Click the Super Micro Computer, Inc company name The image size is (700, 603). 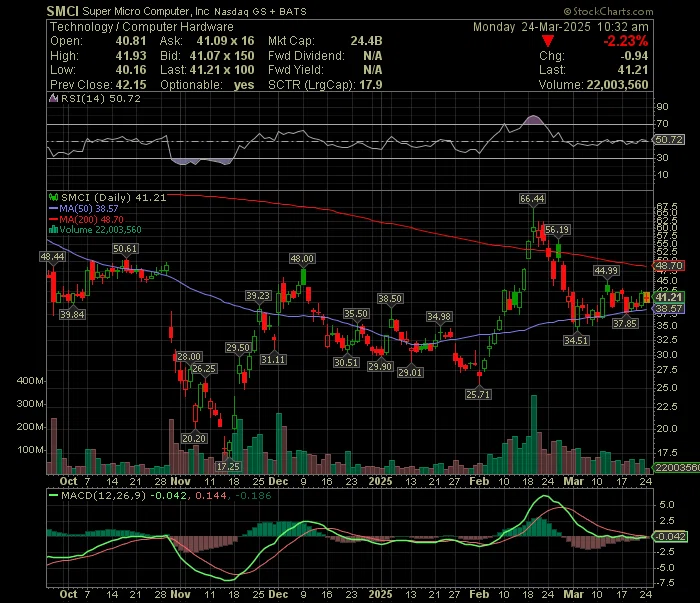pyautogui.click(x=146, y=12)
